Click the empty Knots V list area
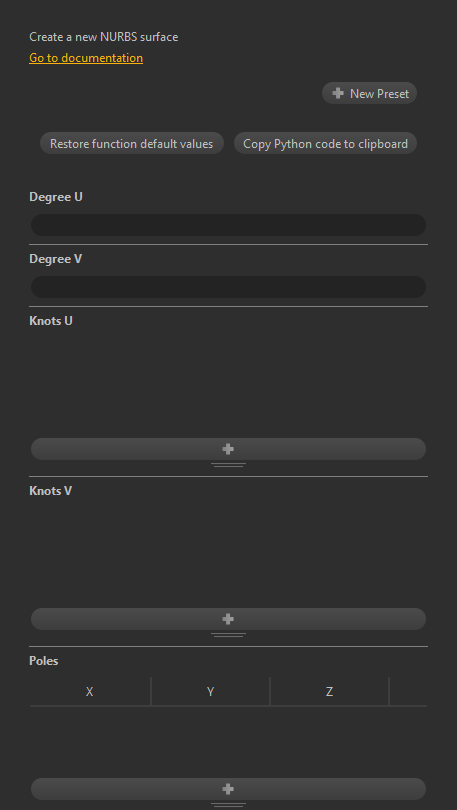 click(228, 554)
